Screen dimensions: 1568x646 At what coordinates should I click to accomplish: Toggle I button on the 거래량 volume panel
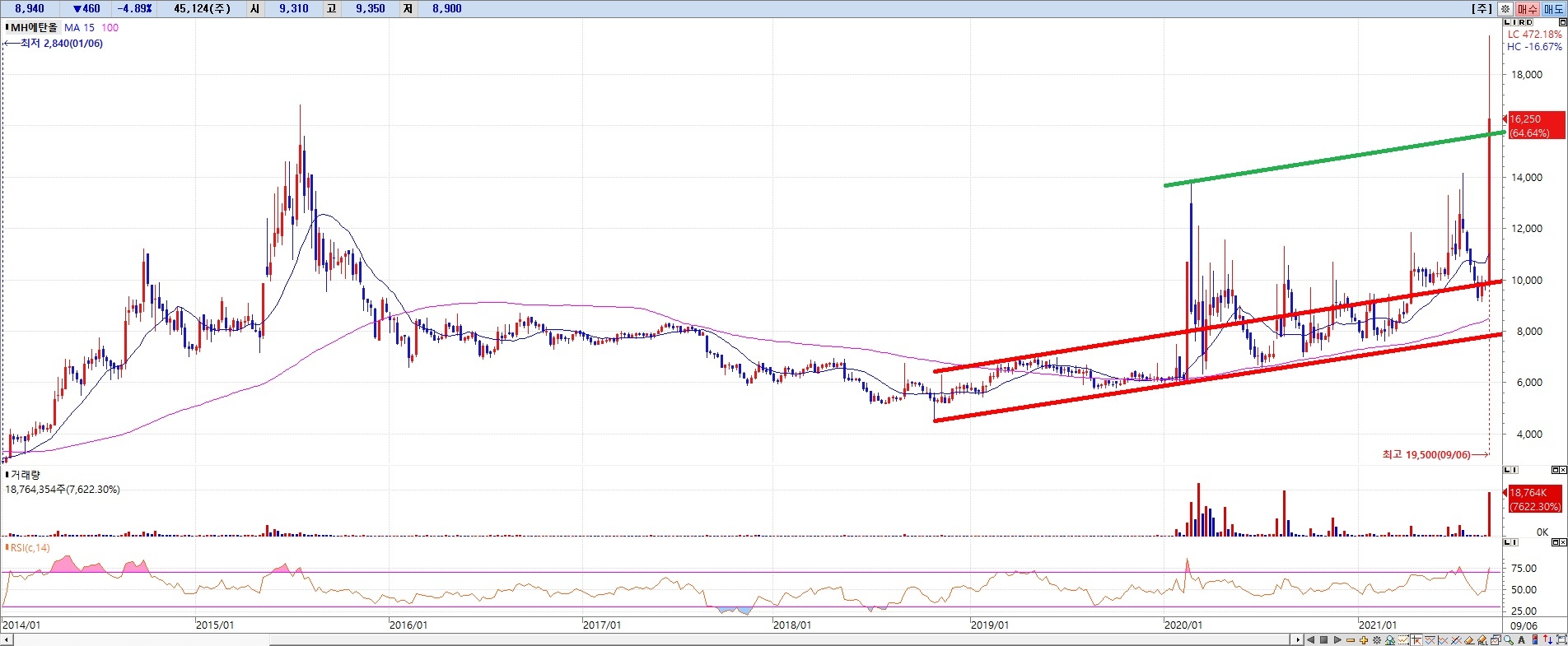pyautogui.click(x=1514, y=470)
